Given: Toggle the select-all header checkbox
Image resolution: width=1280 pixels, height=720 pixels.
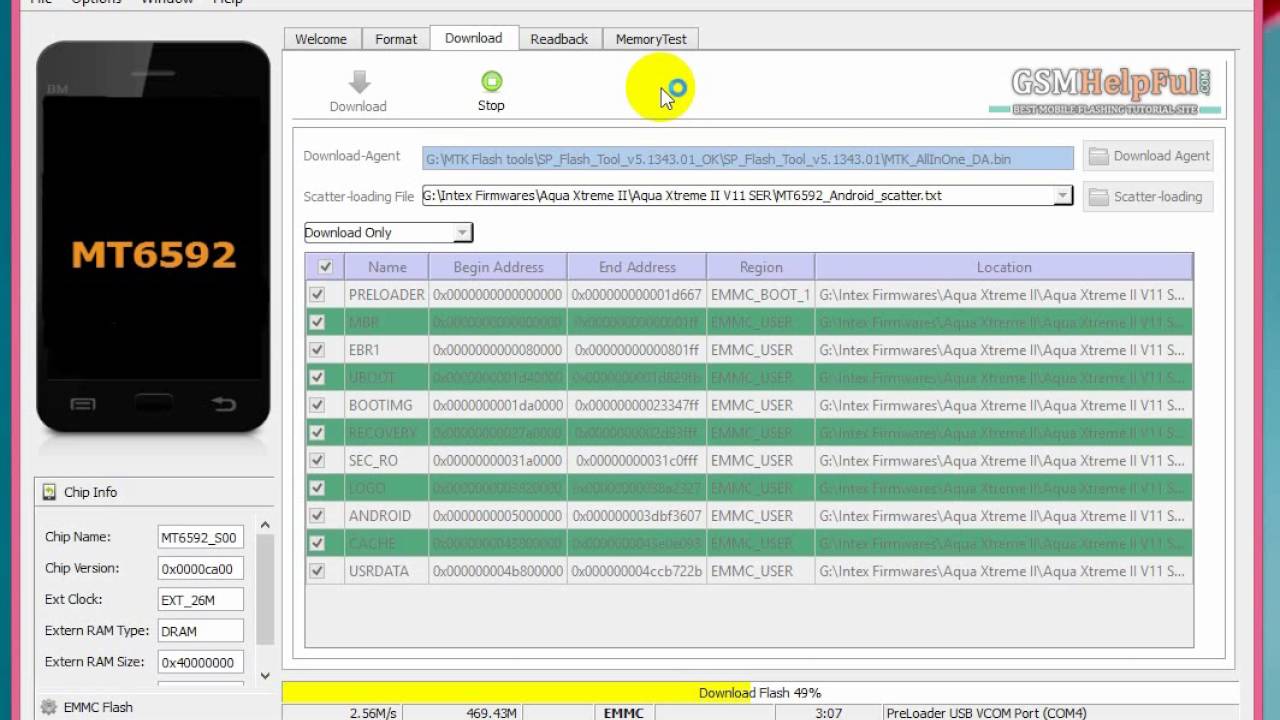Looking at the screenshot, I should (x=324, y=267).
